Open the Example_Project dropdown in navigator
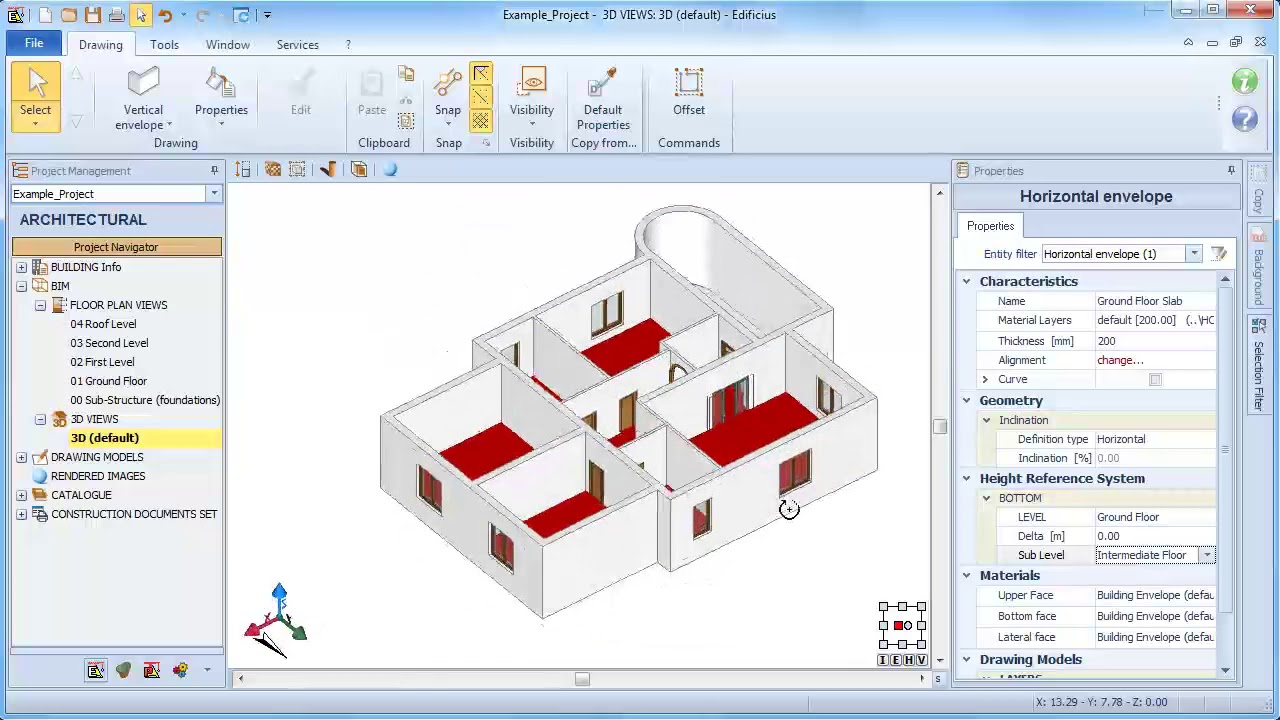This screenshot has width=1280, height=720. [x=213, y=194]
